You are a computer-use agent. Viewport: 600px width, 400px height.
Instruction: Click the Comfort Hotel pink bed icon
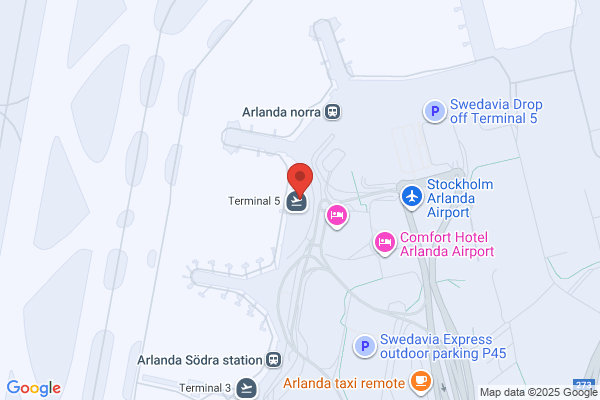(x=385, y=243)
